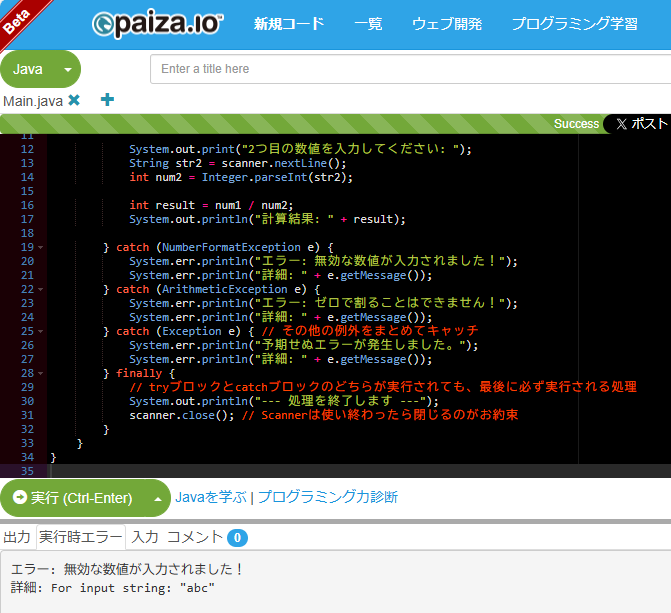Click the paiza.io logo
This screenshot has width=671, height=613.
pyautogui.click(x=158, y=24)
